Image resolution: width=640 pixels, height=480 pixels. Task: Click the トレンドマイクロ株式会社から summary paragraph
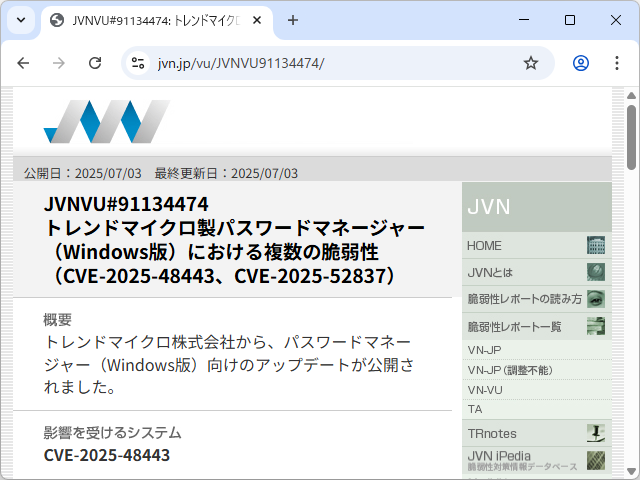[x=229, y=364]
